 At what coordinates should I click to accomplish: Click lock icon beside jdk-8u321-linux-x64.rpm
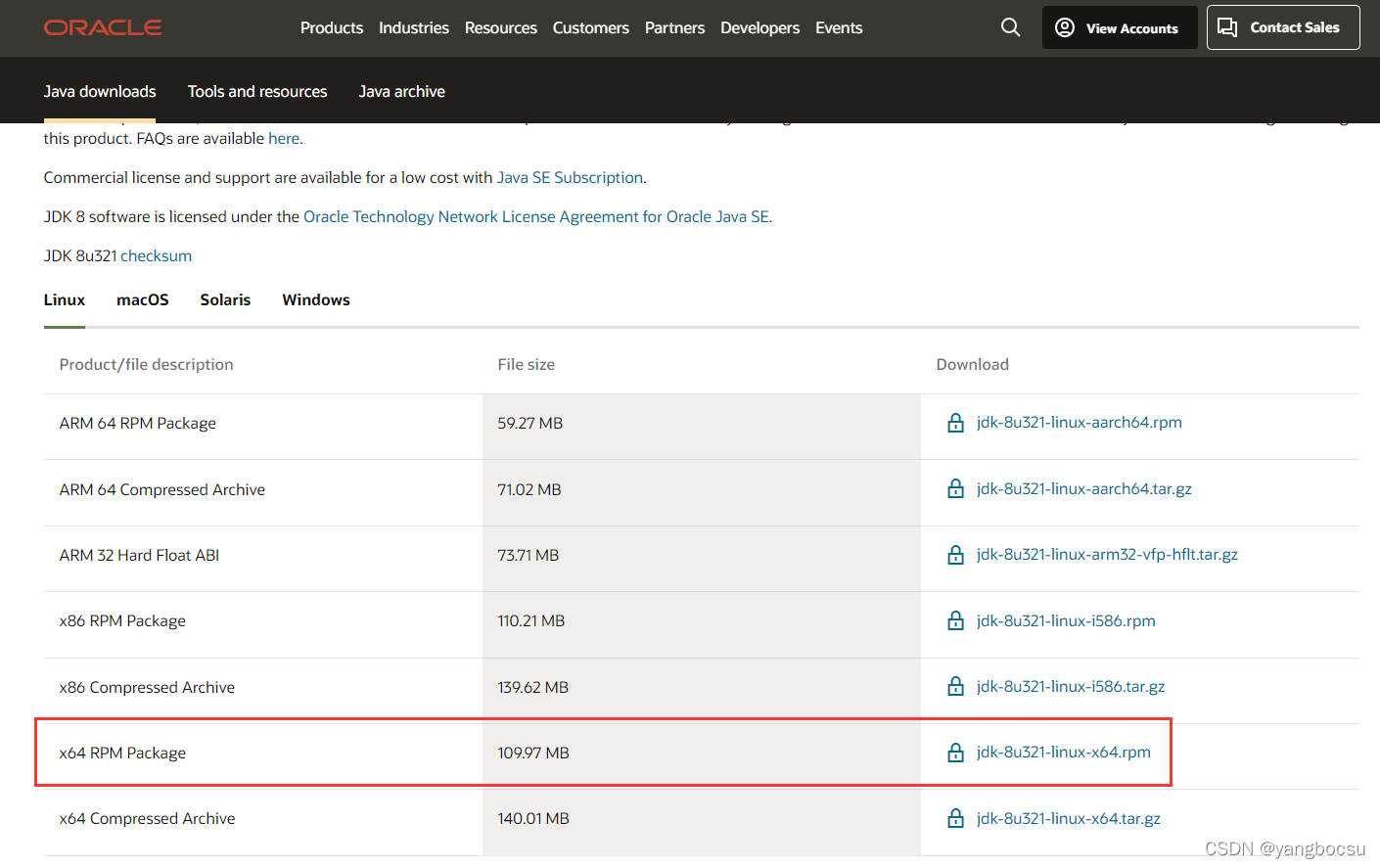(956, 753)
